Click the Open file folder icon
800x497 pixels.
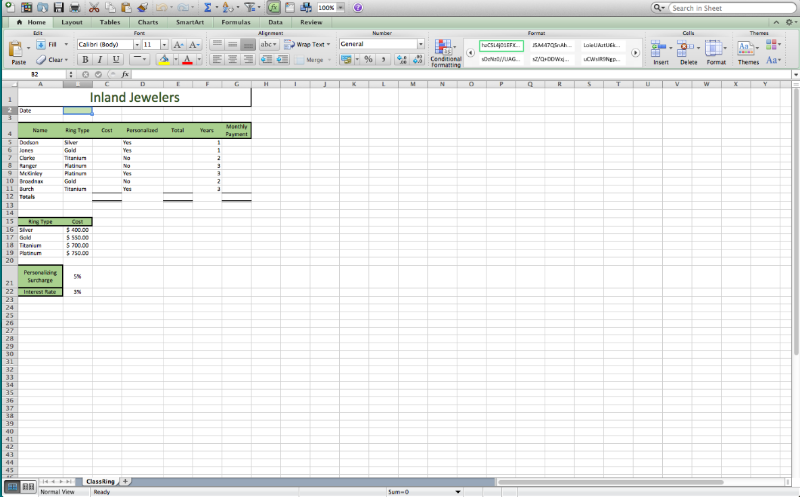click(42, 7)
